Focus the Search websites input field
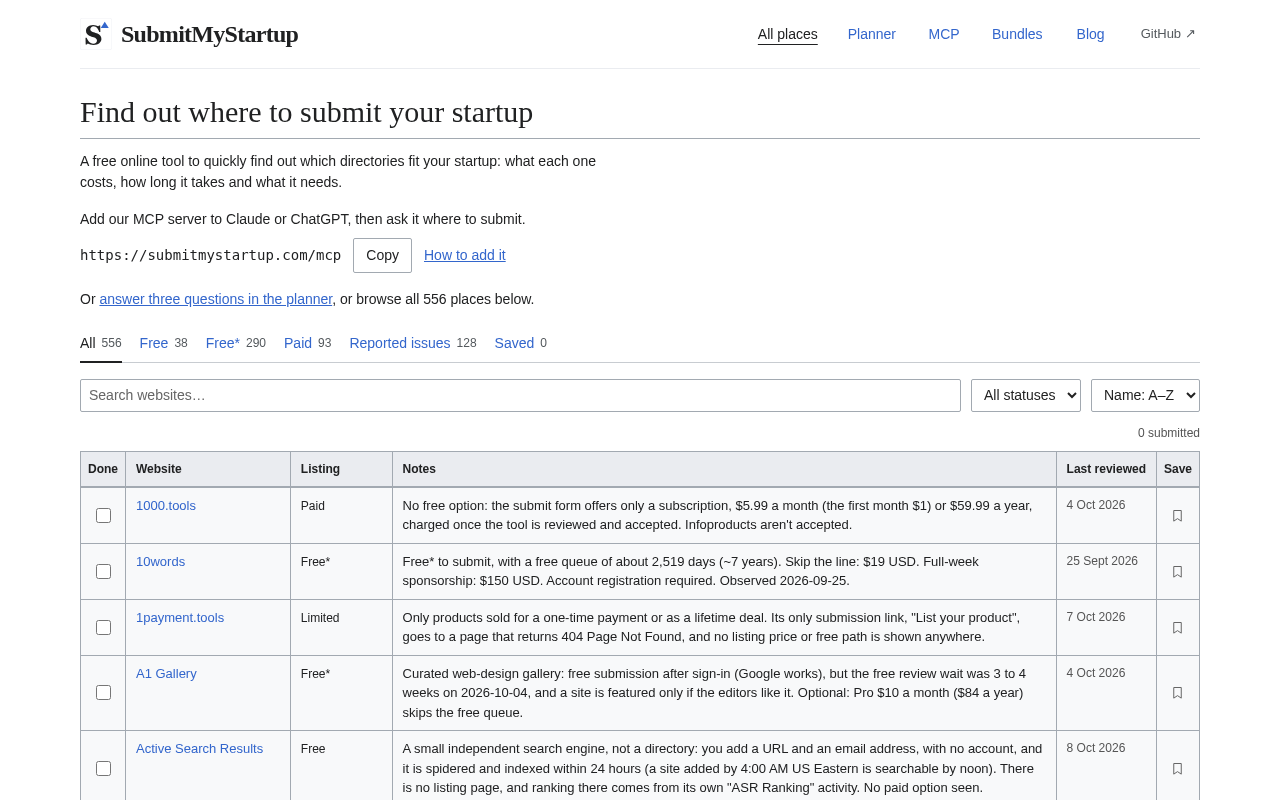1280x800 pixels. [x=520, y=395]
